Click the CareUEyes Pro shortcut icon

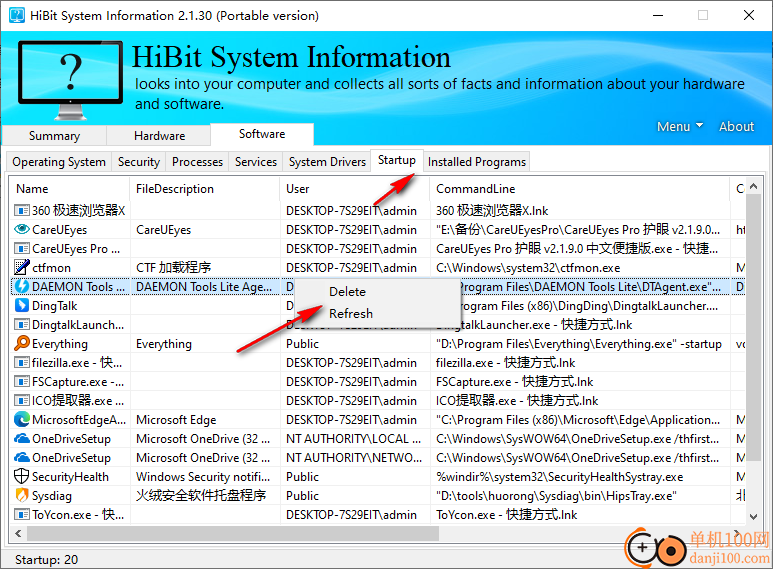(x=22, y=249)
